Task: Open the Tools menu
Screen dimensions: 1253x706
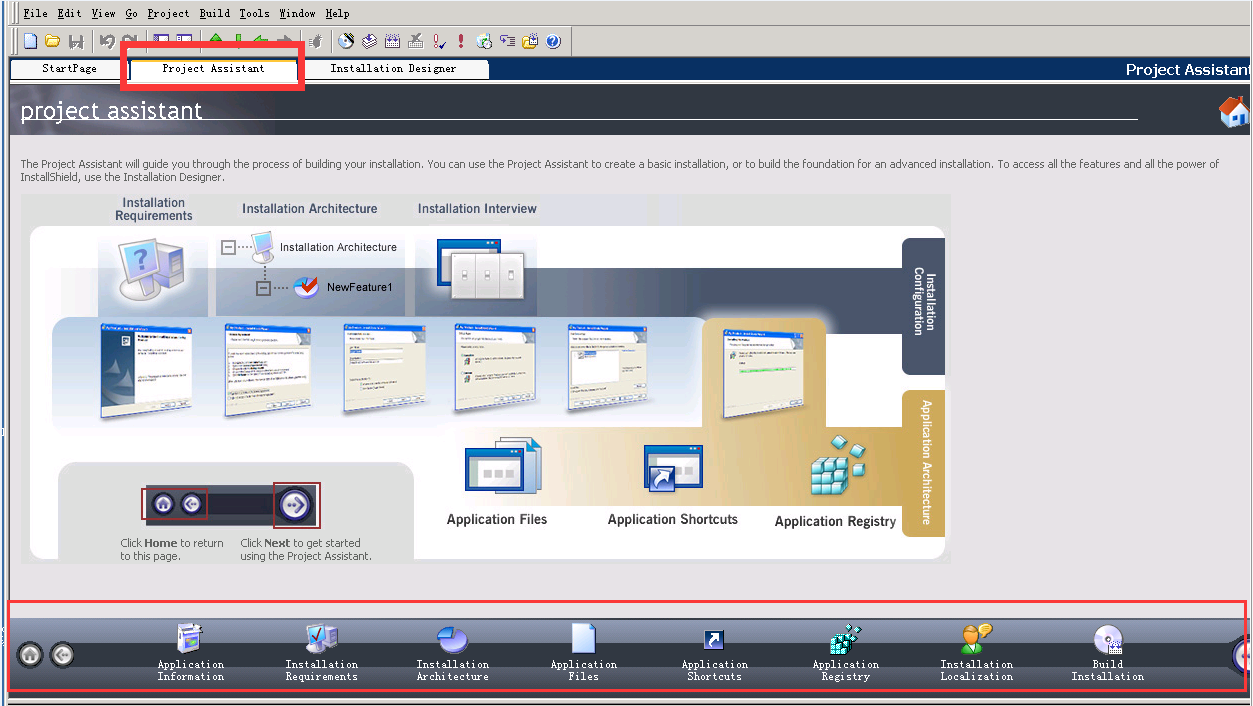Action: click(x=254, y=13)
